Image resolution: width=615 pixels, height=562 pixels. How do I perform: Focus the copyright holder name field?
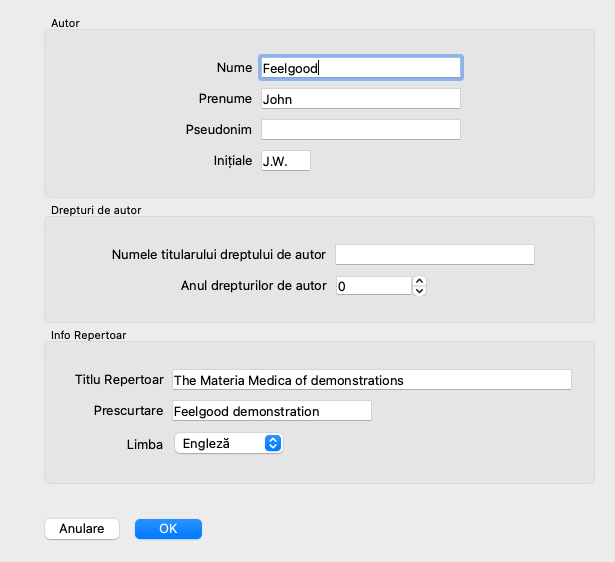click(x=435, y=254)
